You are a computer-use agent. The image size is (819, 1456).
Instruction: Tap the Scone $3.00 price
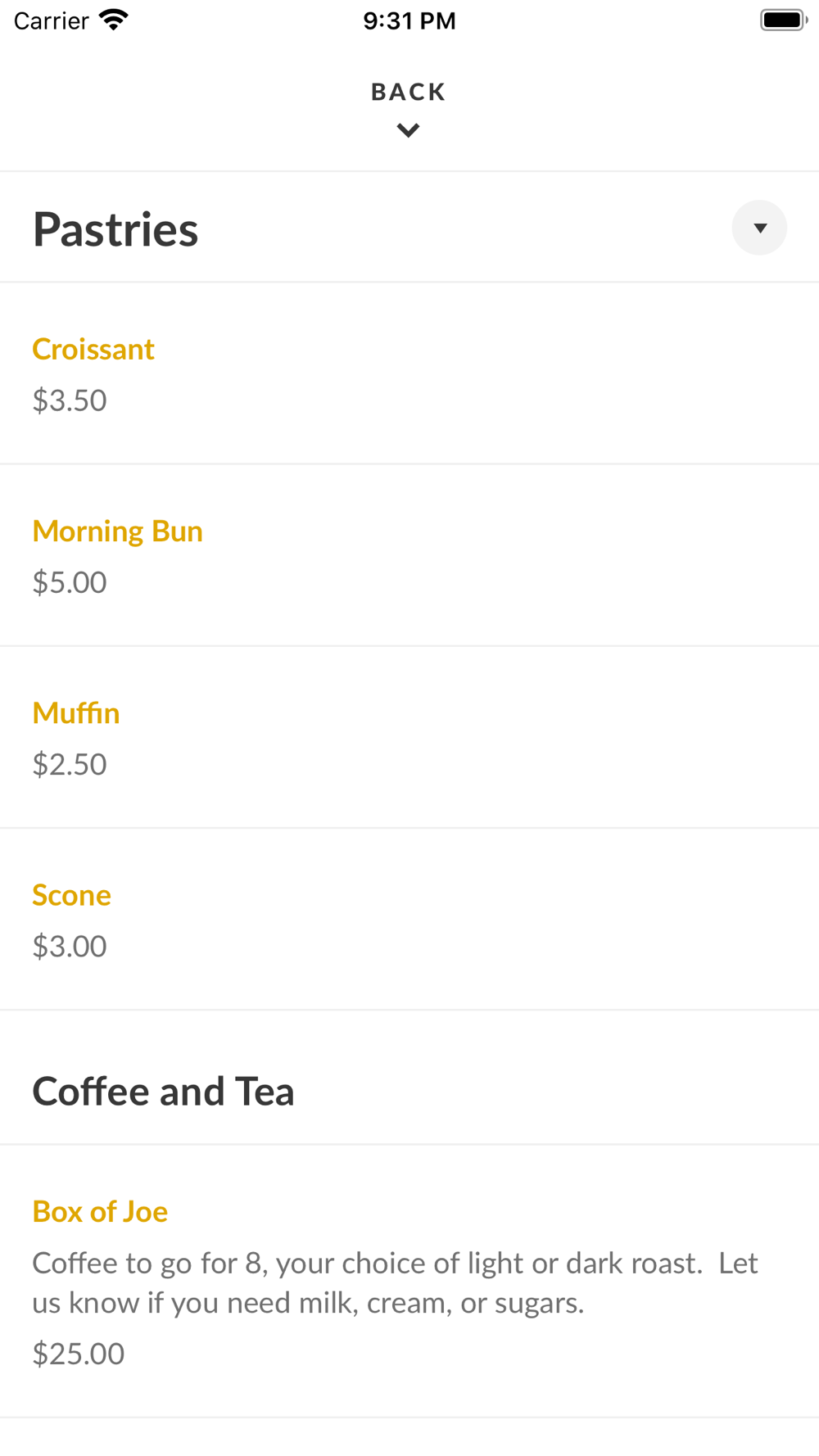click(70, 946)
